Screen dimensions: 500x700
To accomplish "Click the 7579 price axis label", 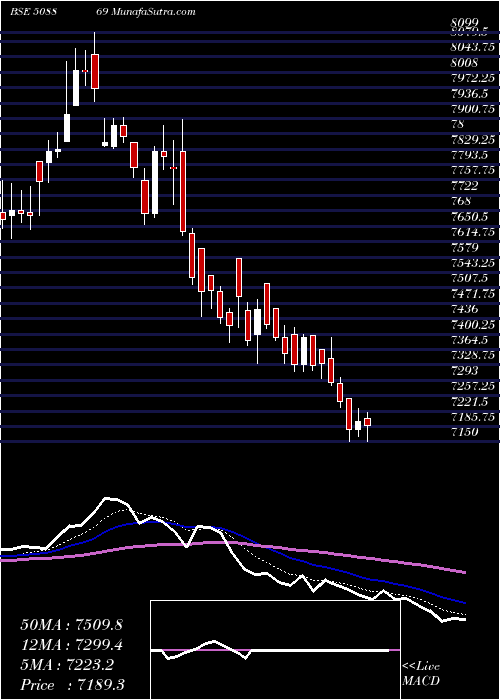I will point(464,247).
